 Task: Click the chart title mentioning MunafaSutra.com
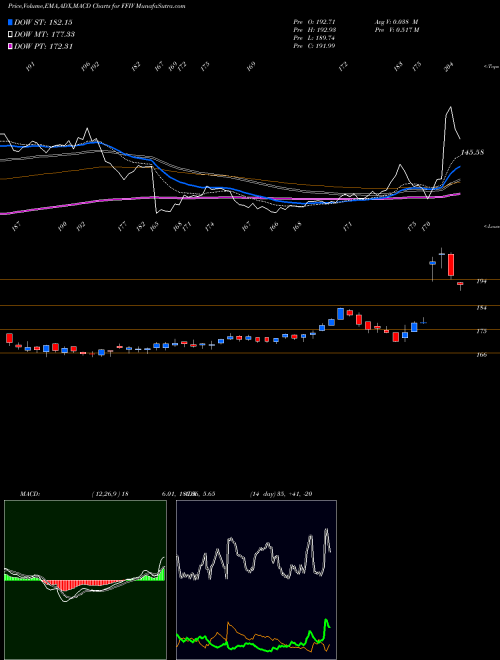coord(97,6)
